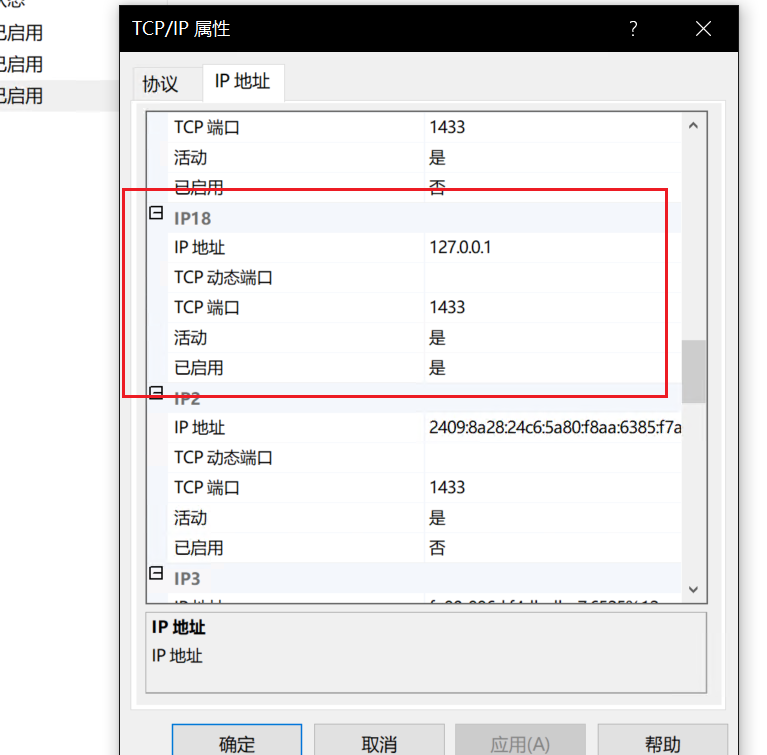The height and width of the screenshot is (755, 767).
Task: Click IP 地址 label under IP18
Action: [199, 248]
